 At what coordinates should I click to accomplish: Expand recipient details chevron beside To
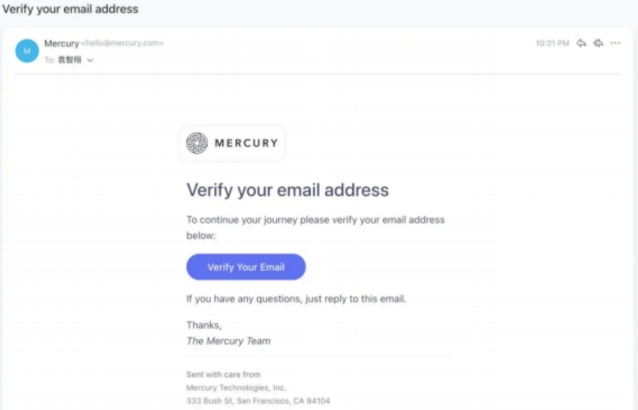90,60
